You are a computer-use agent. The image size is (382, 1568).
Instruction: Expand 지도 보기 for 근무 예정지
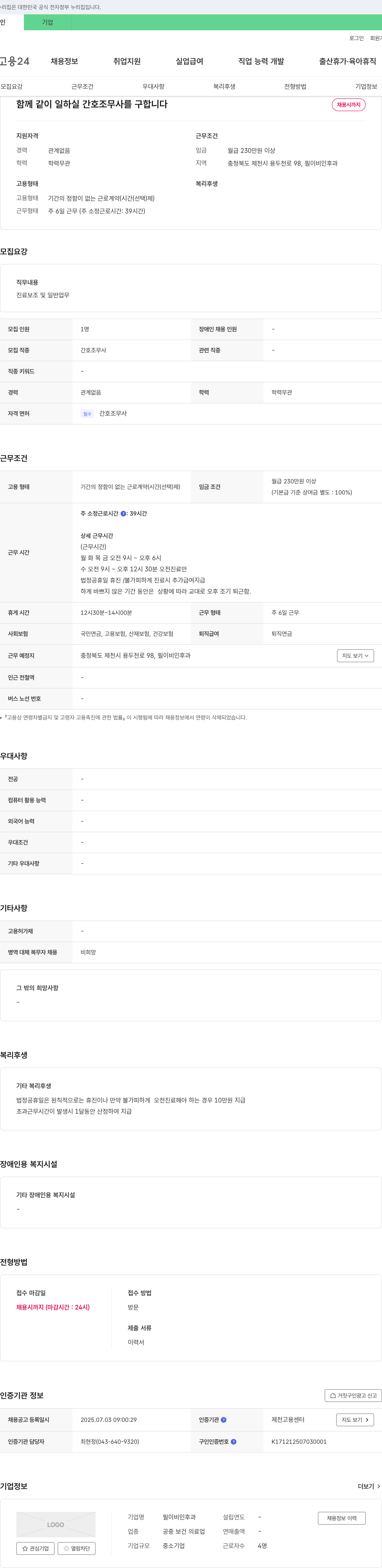click(x=355, y=655)
